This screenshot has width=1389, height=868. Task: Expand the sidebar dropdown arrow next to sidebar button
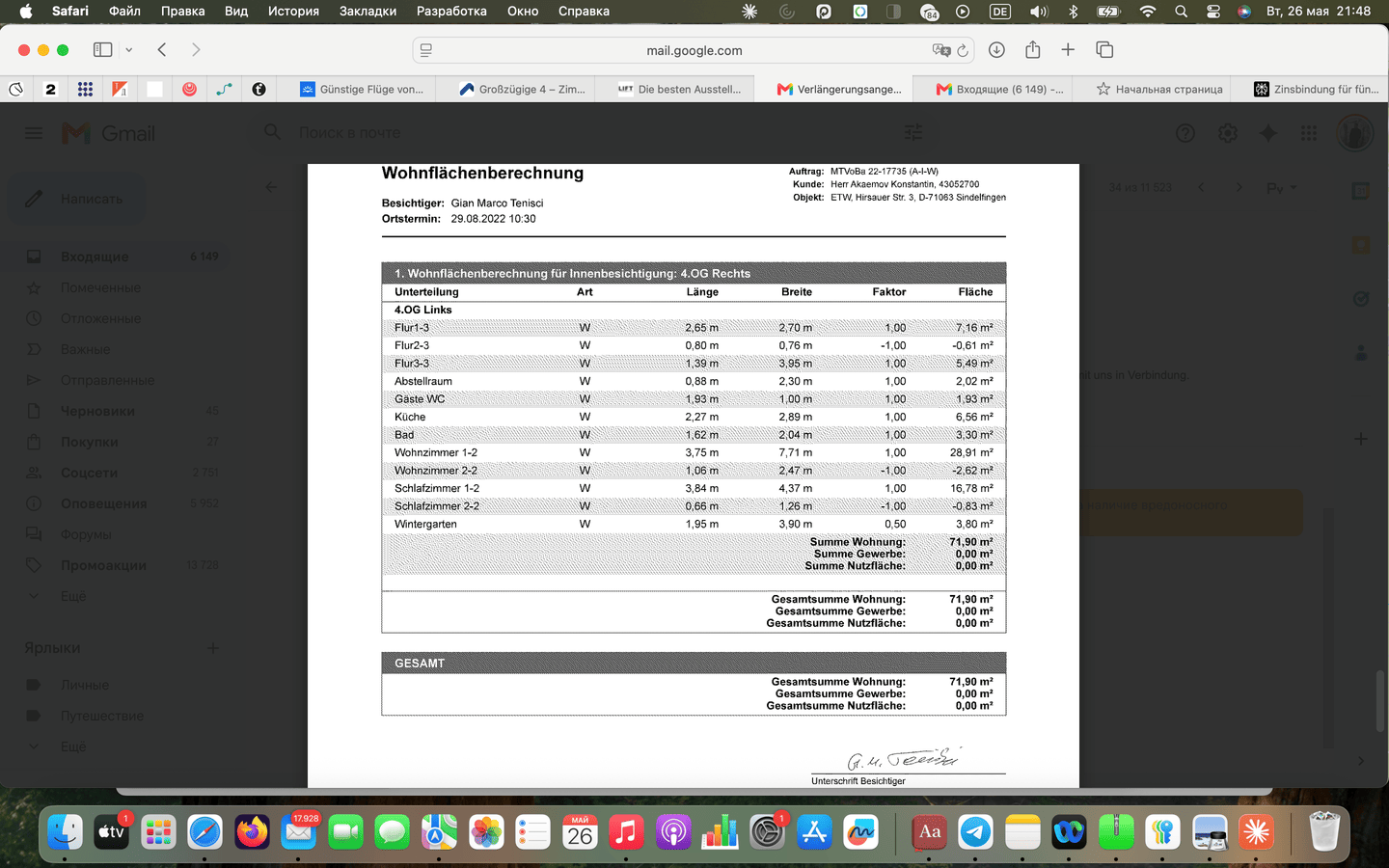[x=128, y=50]
